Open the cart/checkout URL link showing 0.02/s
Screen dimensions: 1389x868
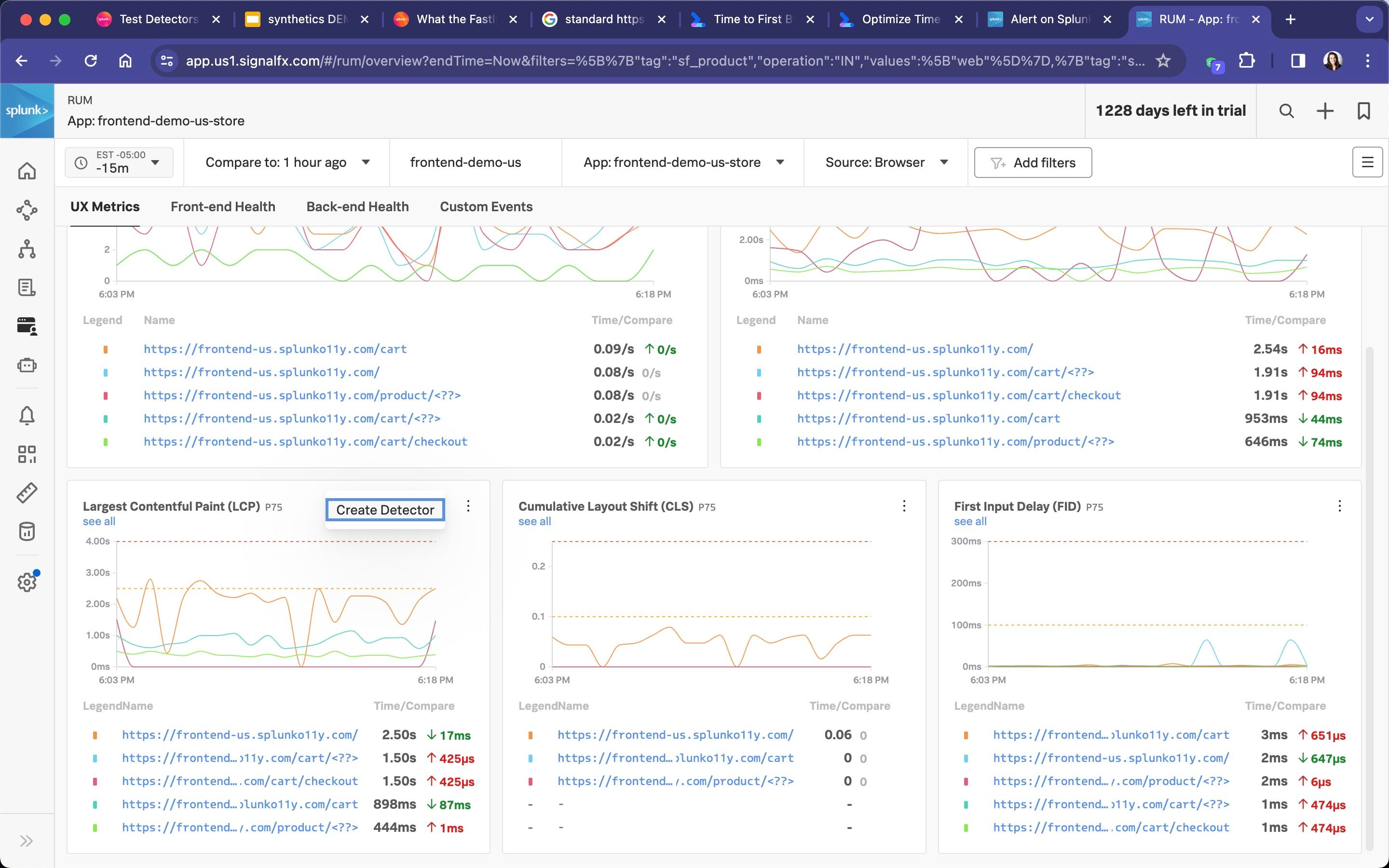click(x=305, y=441)
